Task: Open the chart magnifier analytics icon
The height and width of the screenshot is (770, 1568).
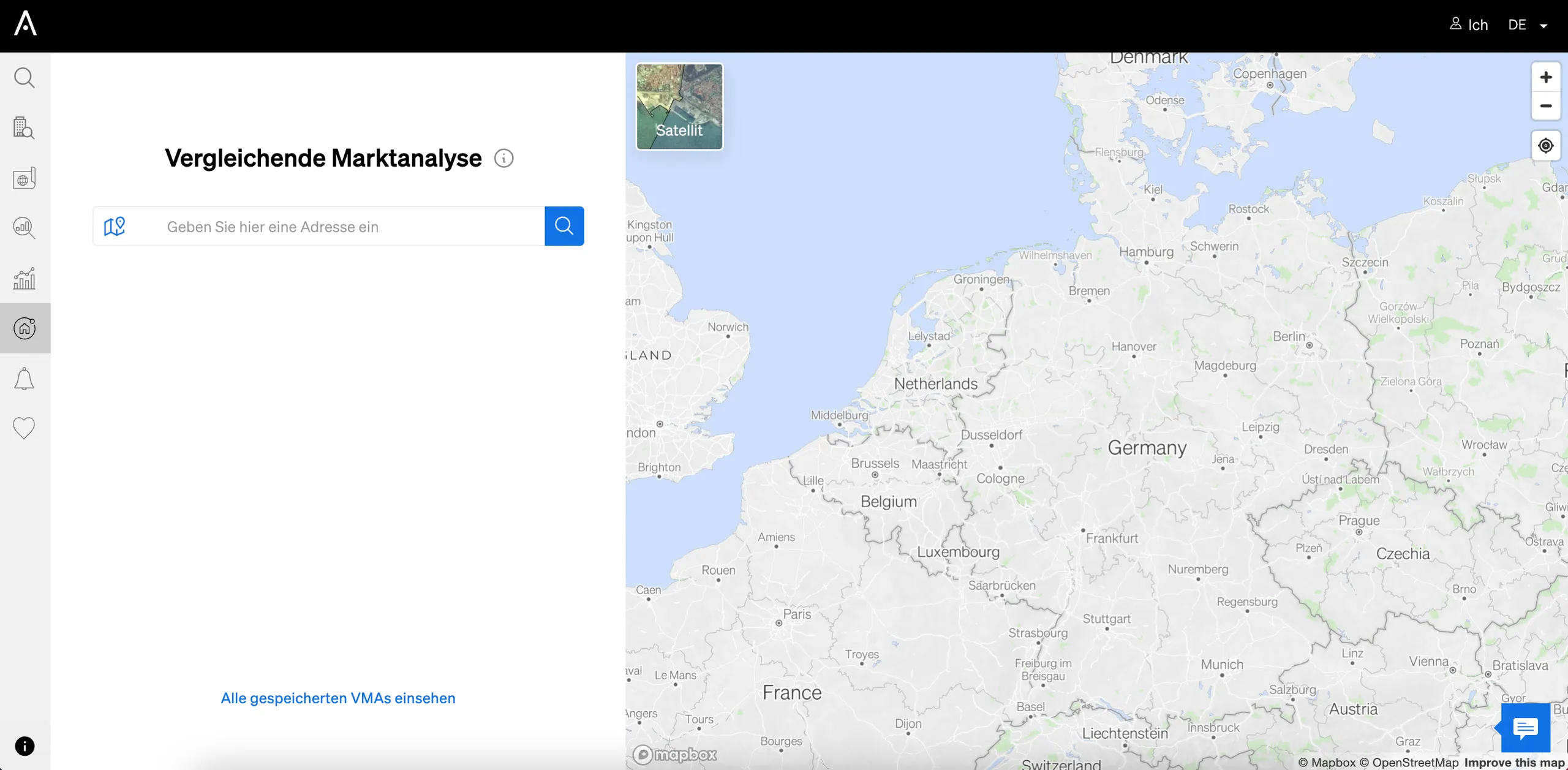Action: [24, 228]
